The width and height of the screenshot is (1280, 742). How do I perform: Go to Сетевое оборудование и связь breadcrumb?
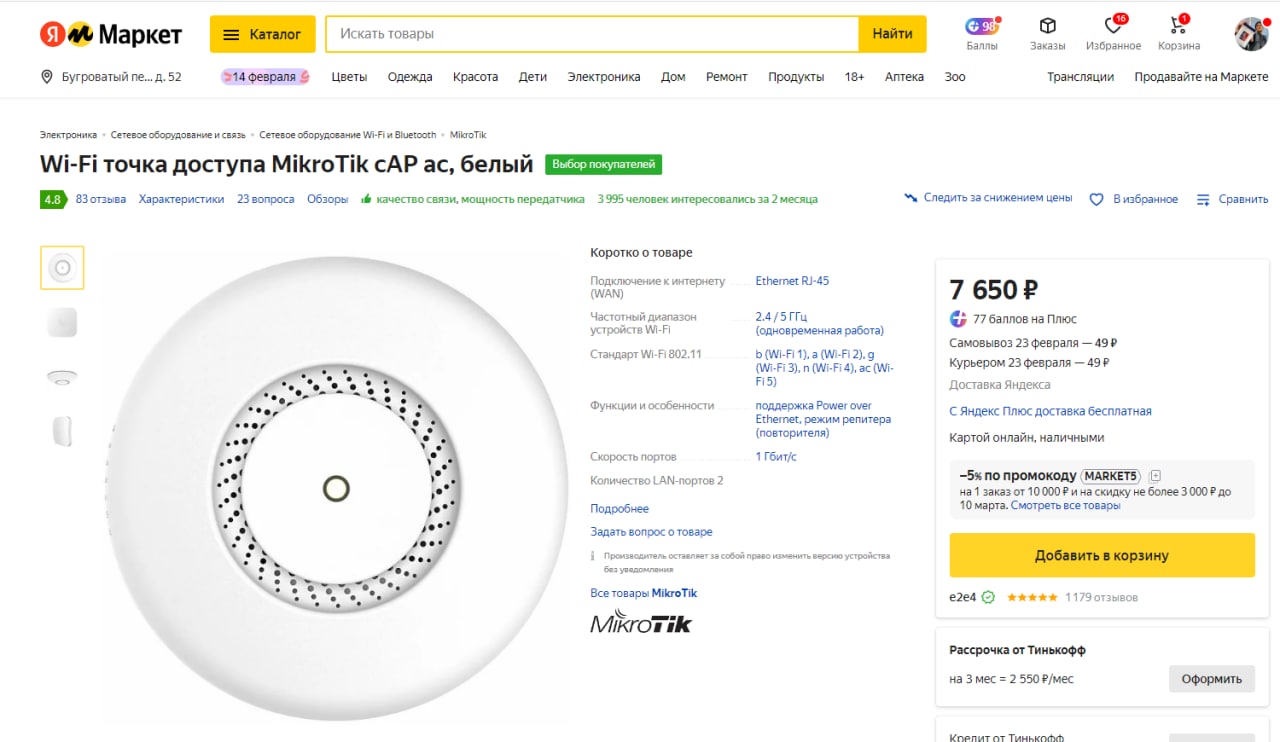click(x=179, y=135)
